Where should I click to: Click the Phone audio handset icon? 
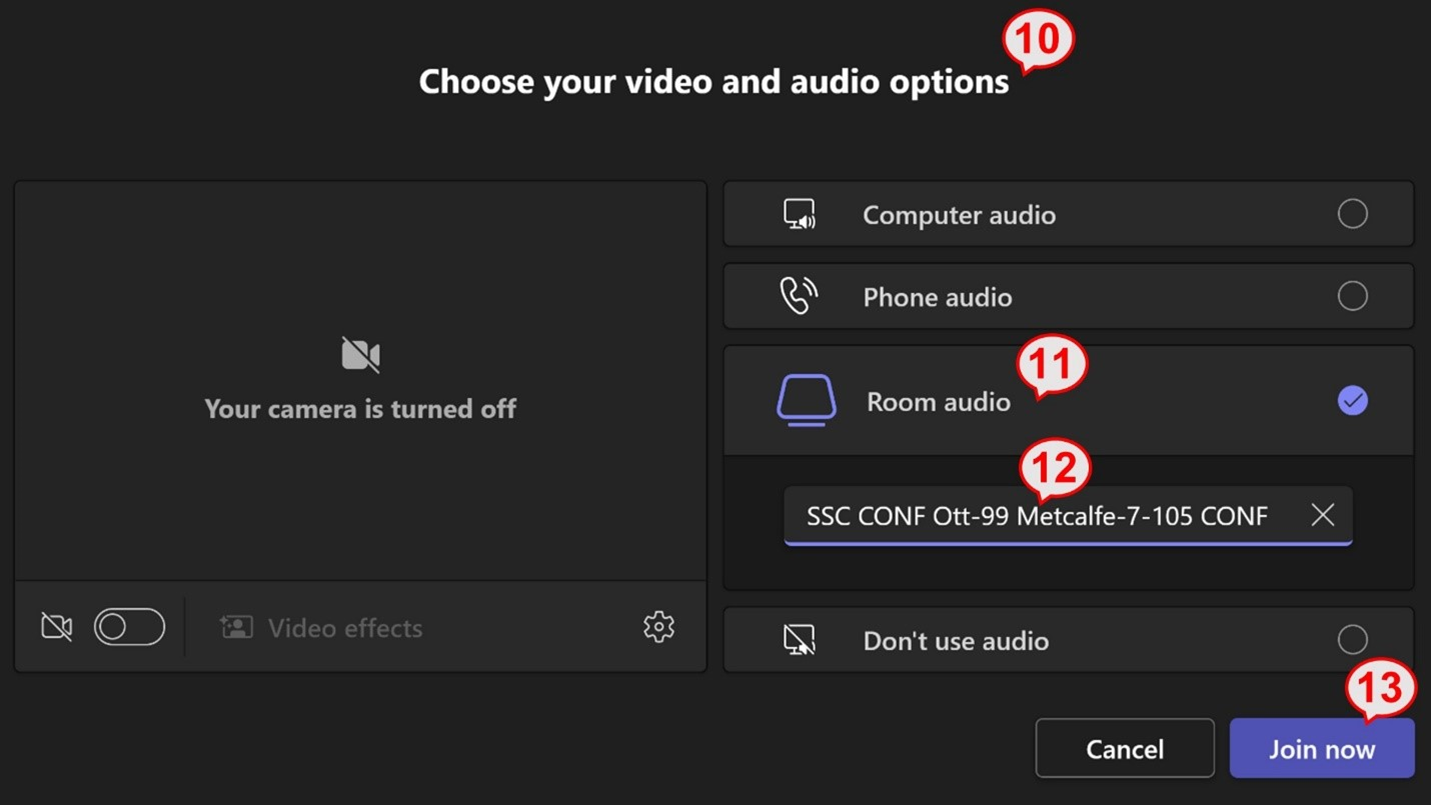(x=798, y=296)
